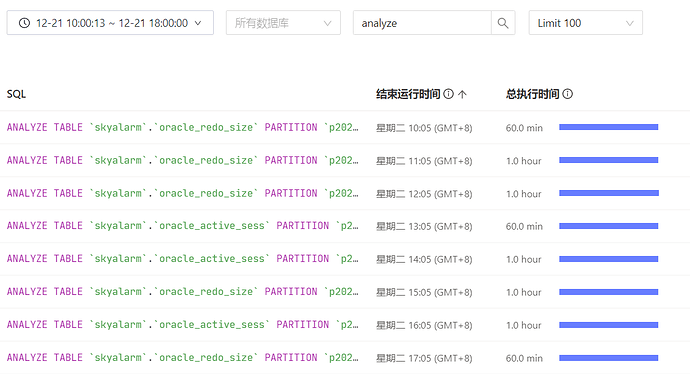The height and width of the screenshot is (374, 690).
Task: Click the info icon beside 总执行时间
Action: click(x=568, y=94)
